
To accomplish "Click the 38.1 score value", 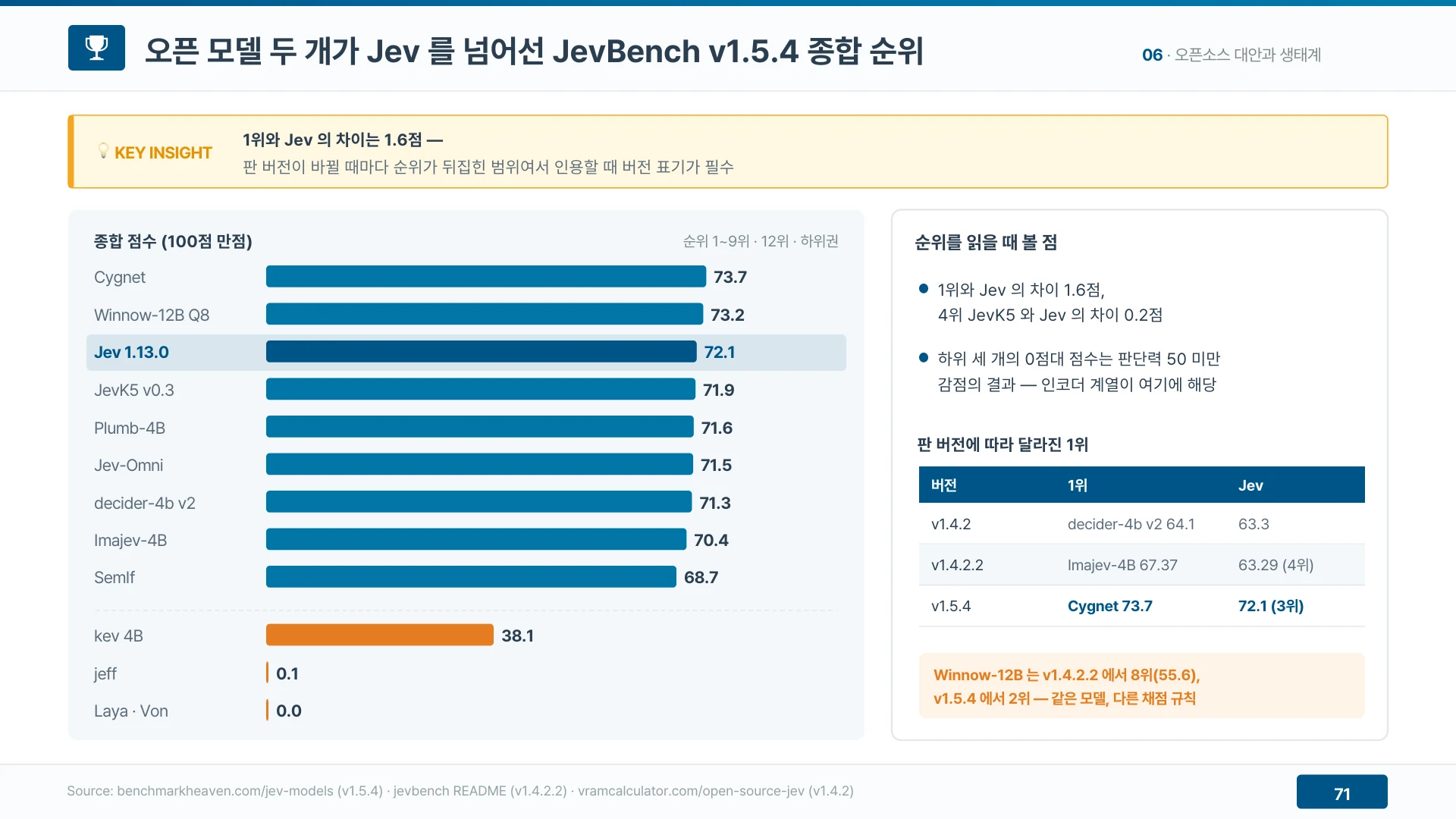I will [x=518, y=635].
